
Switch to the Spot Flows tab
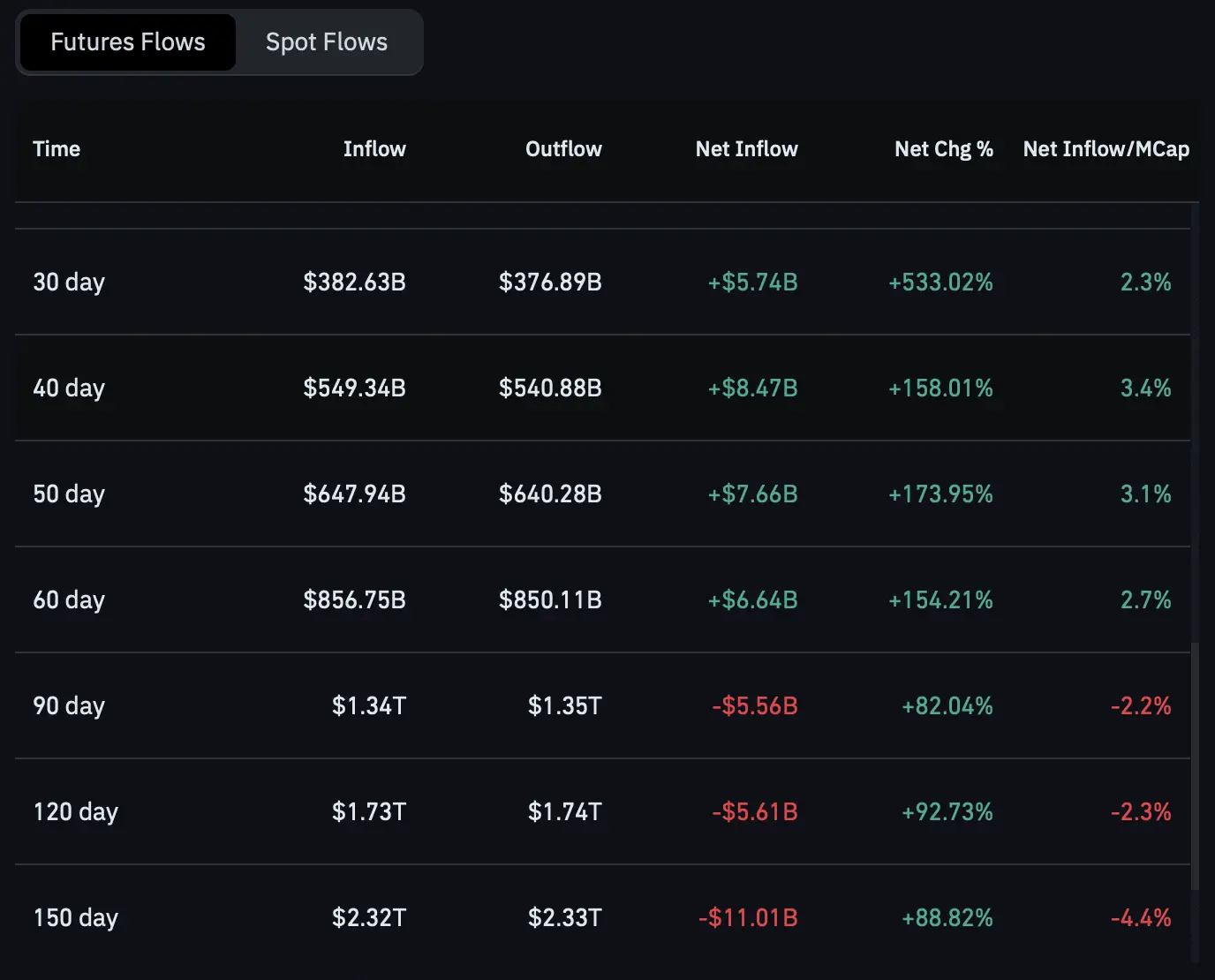325,41
